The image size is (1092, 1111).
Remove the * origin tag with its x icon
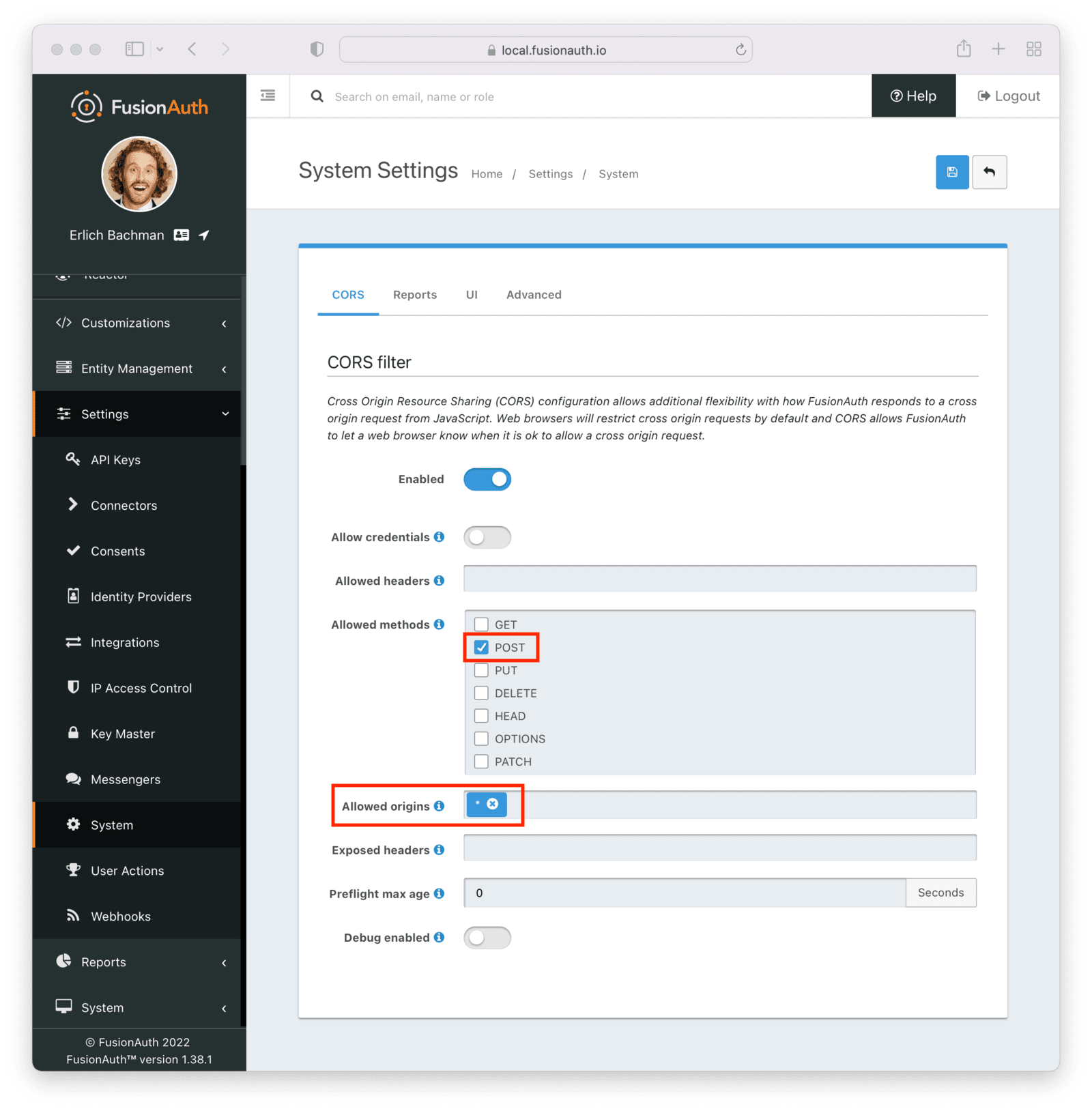click(492, 805)
